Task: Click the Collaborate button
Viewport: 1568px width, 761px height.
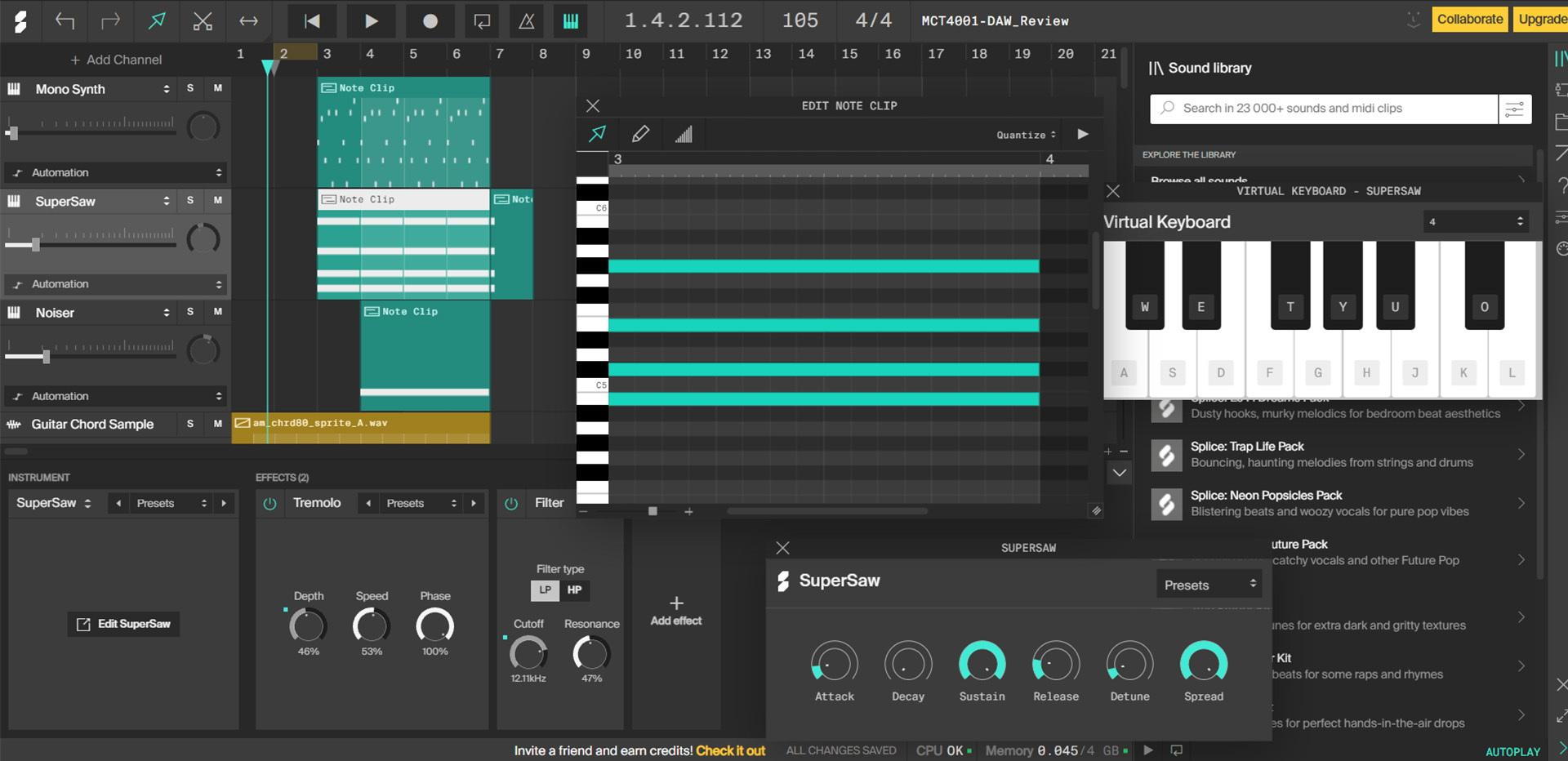Action: pyautogui.click(x=1470, y=20)
